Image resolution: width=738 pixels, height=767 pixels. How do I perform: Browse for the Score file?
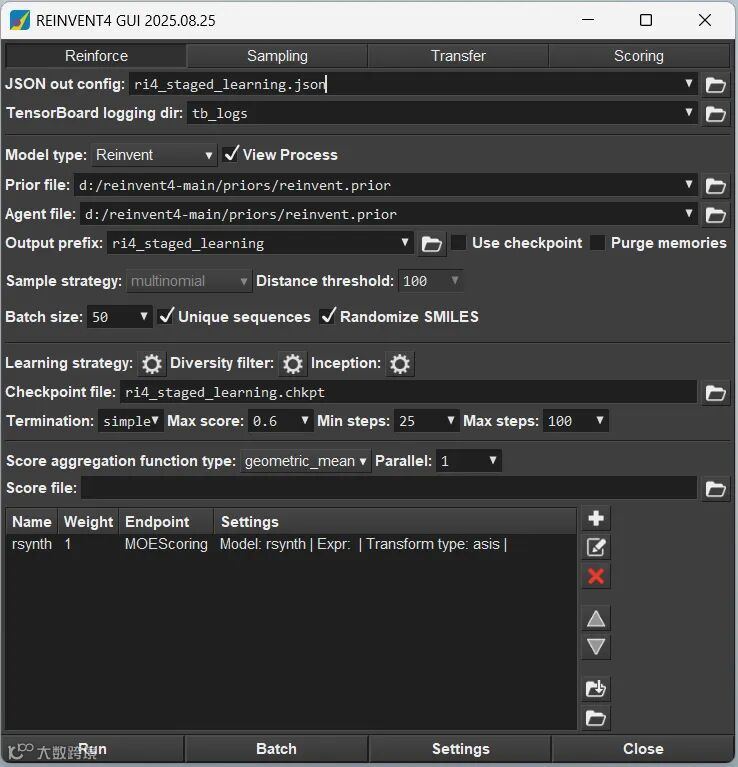coord(716,489)
